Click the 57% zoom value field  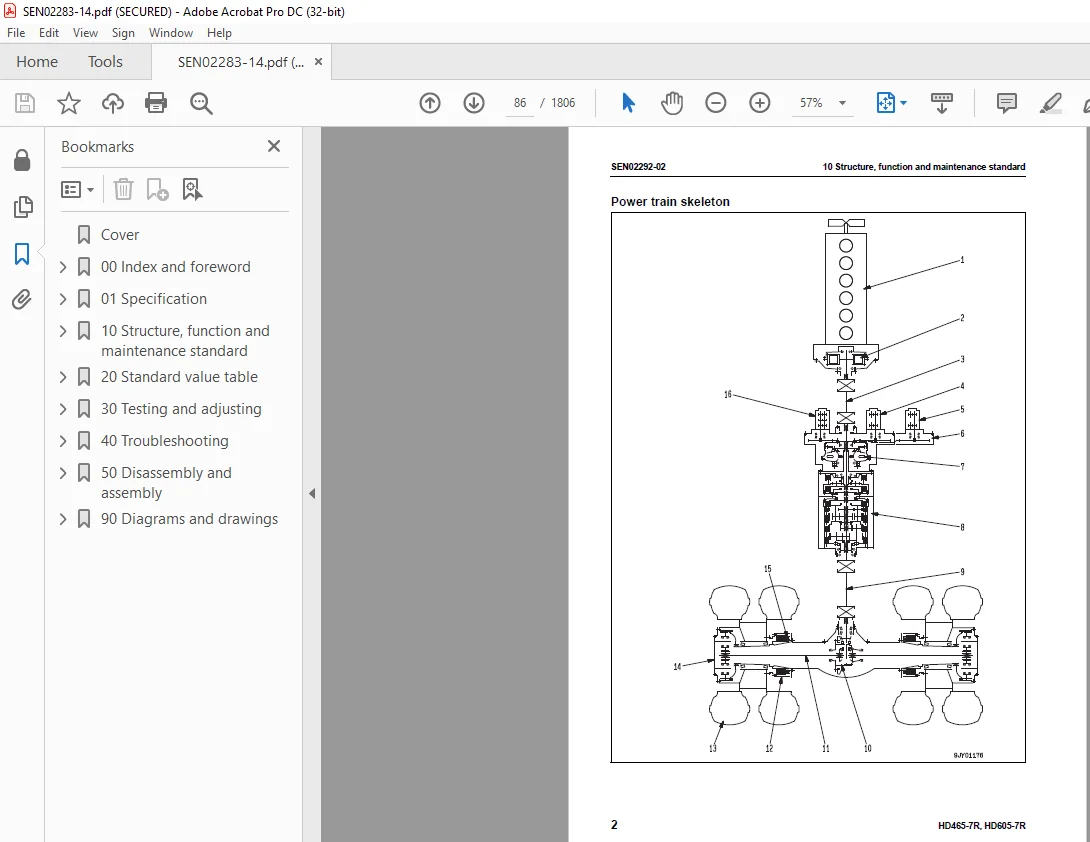(811, 103)
